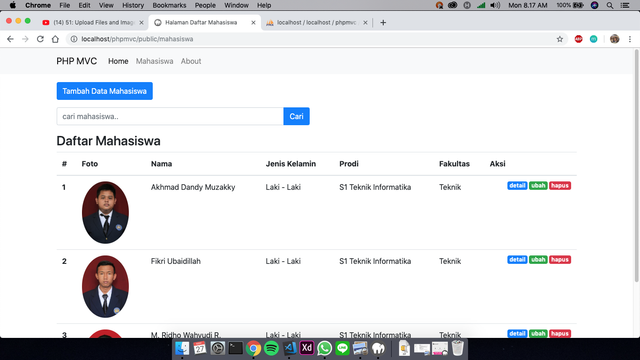Switch to Visual Studio Code in dock
640x360 pixels.
coord(289,348)
